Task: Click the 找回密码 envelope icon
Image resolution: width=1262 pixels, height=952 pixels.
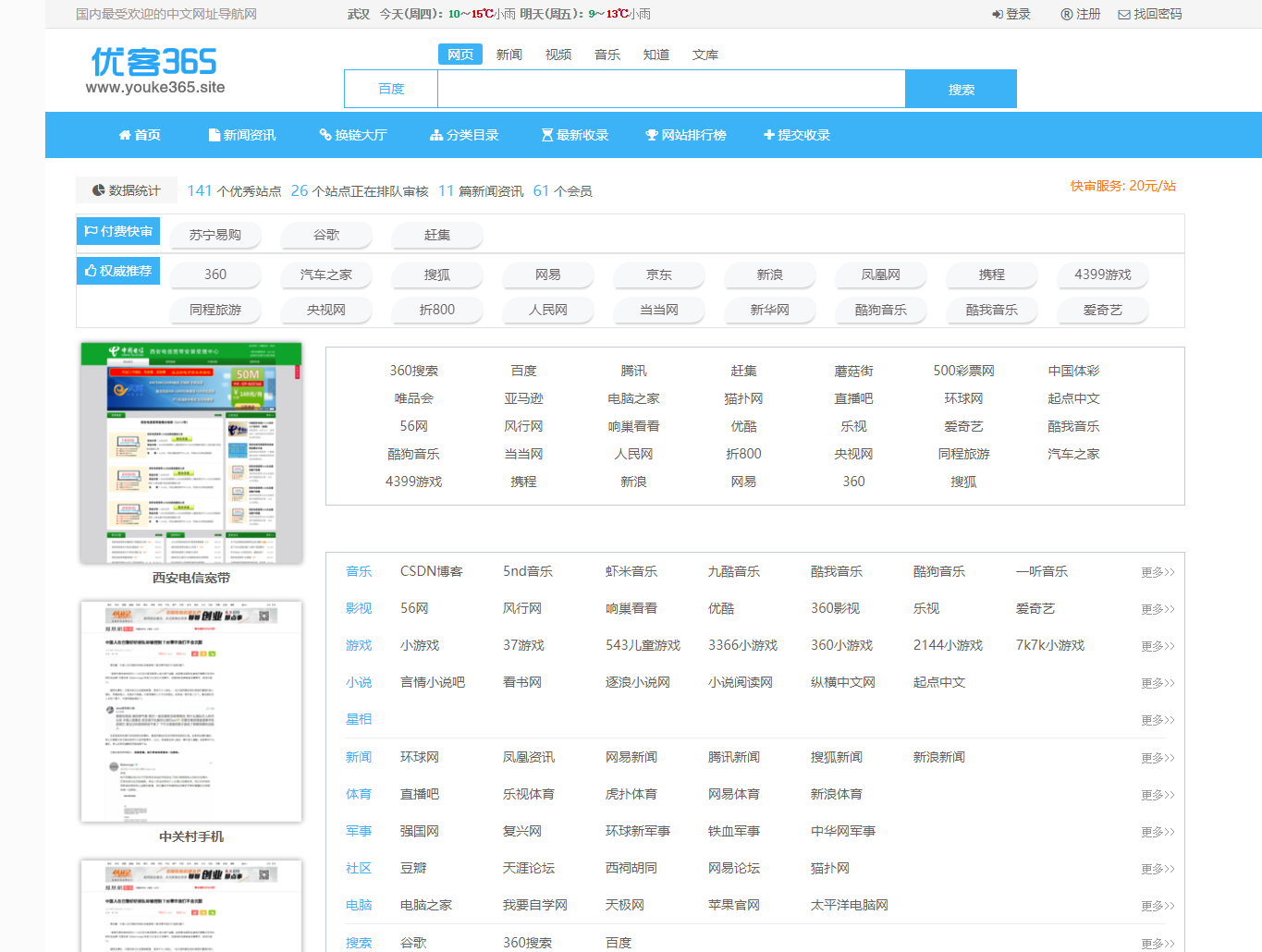Action: [x=1124, y=15]
